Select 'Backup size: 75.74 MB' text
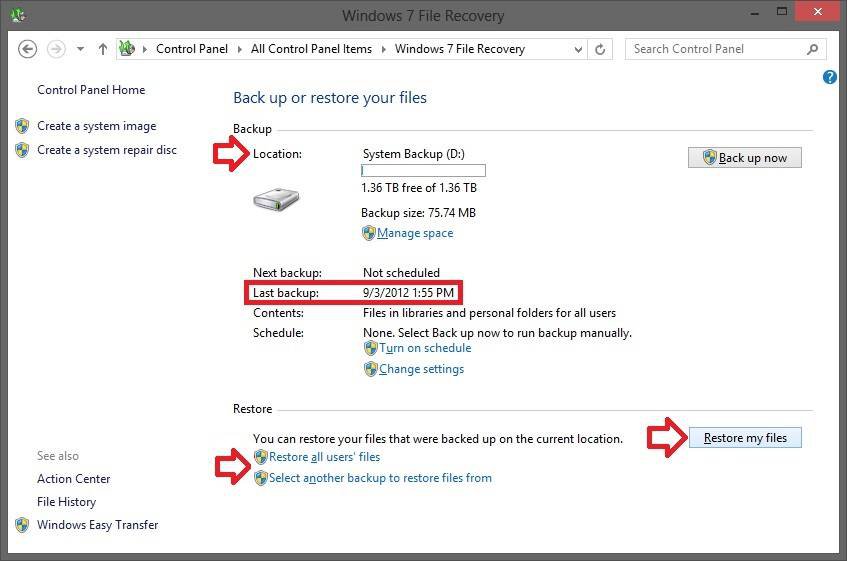 click(x=418, y=213)
